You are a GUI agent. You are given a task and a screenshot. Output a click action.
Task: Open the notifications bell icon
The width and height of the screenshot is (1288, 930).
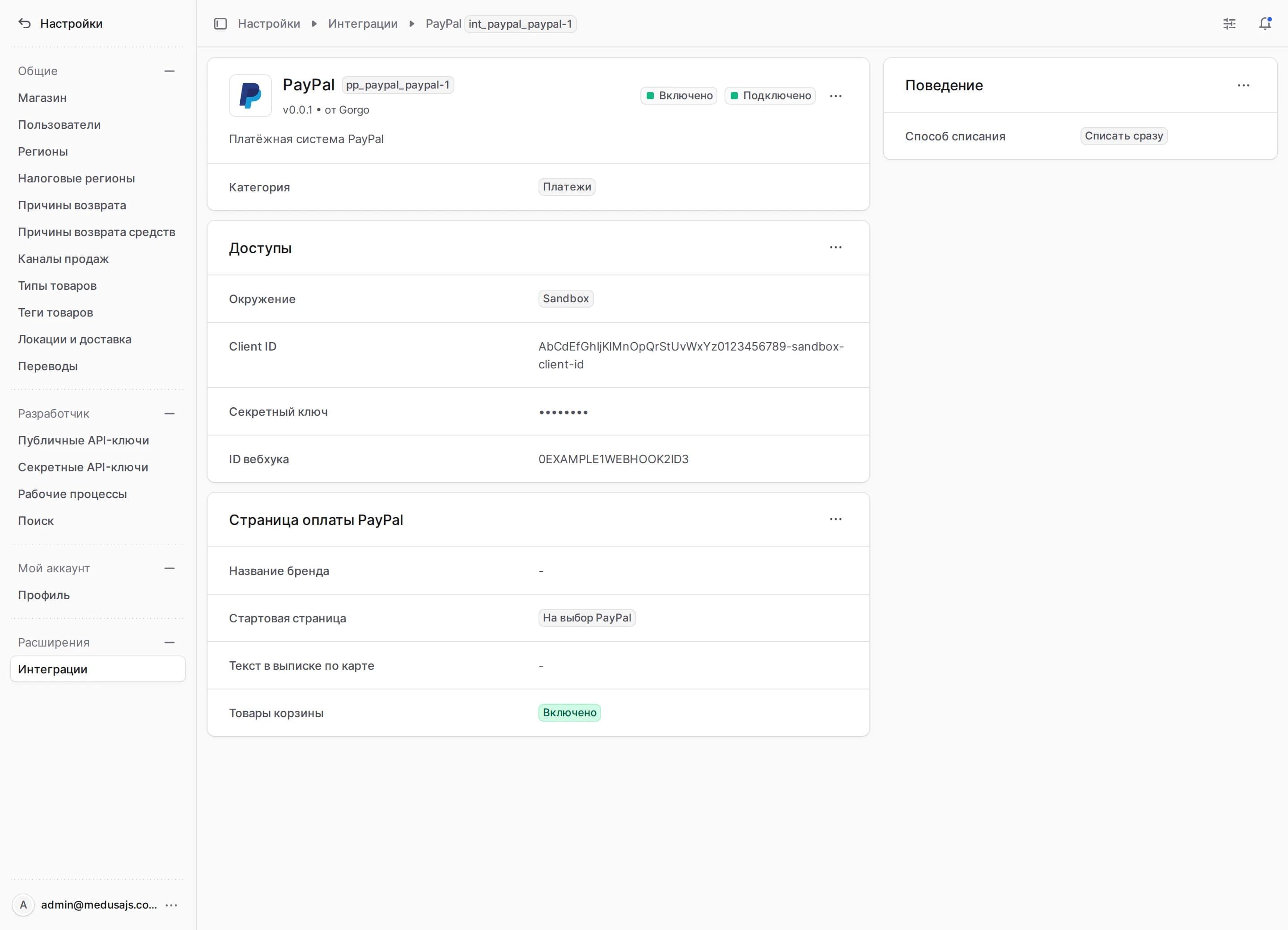pos(1265,24)
